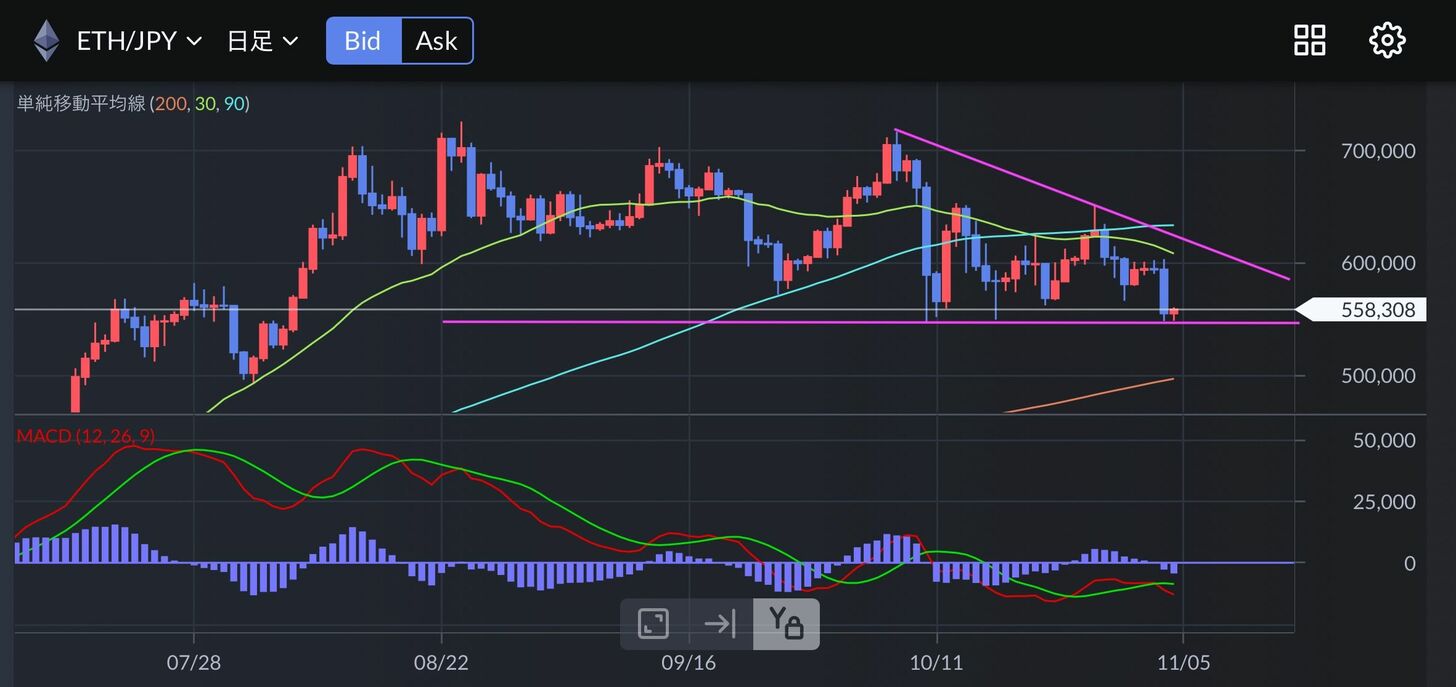
Task: Switch price display to Bid
Action: (363, 41)
